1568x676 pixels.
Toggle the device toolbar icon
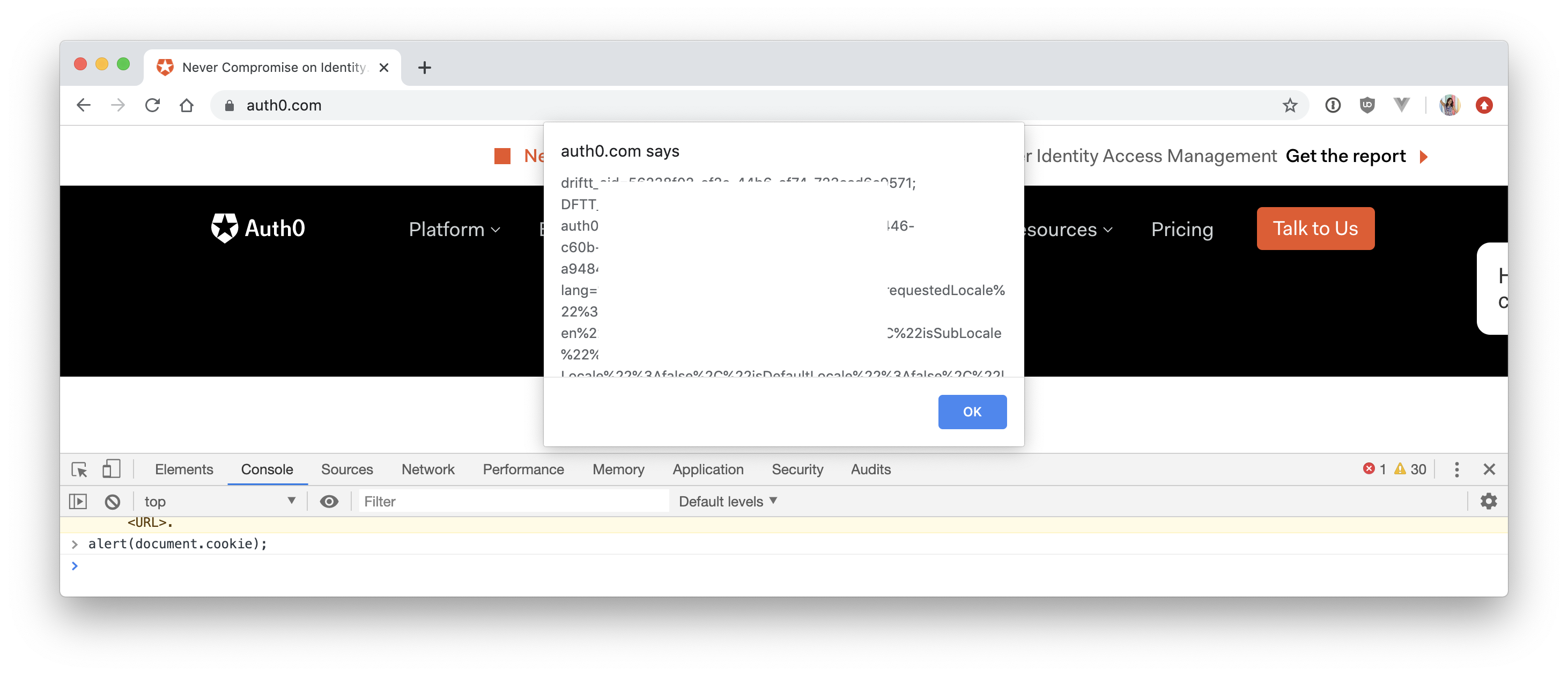pos(111,469)
